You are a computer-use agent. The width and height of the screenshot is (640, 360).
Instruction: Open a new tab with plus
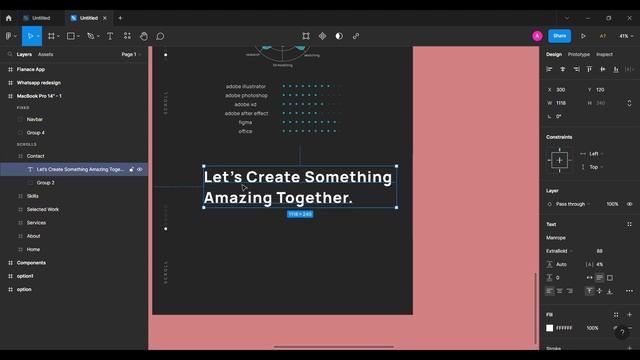pos(120,18)
